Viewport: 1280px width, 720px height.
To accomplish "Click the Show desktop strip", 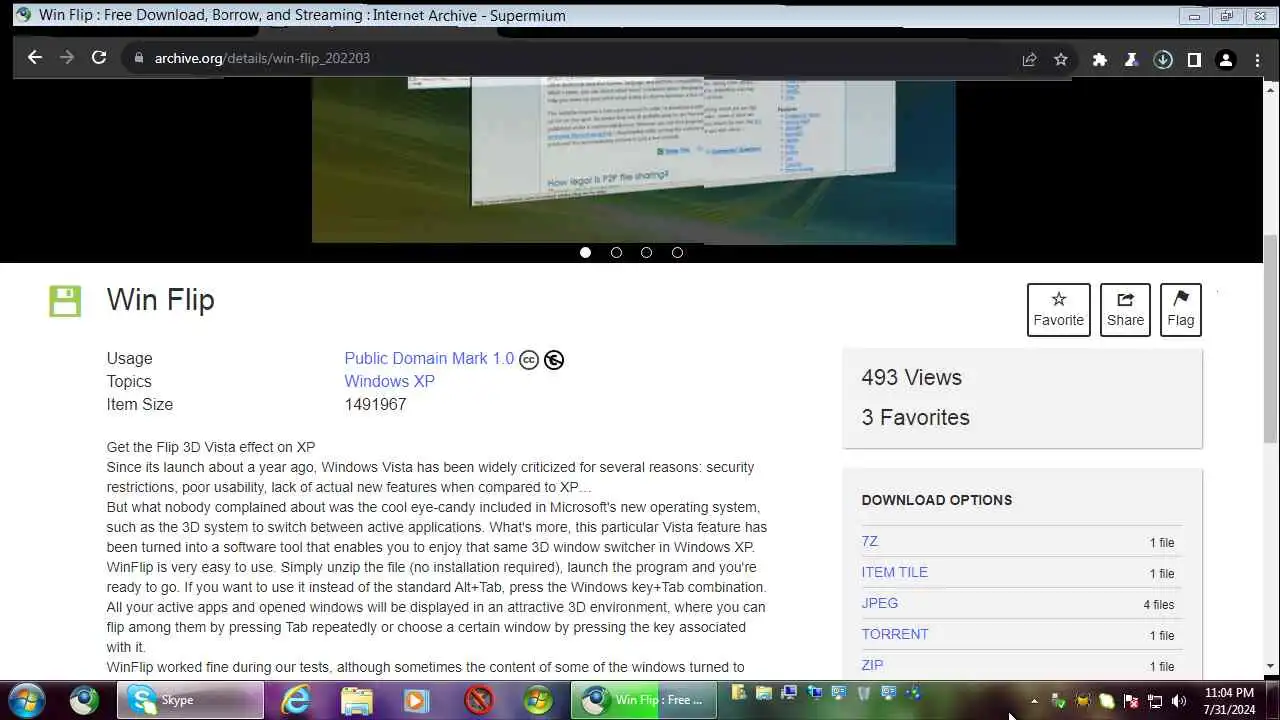I will tap(1272, 700).
